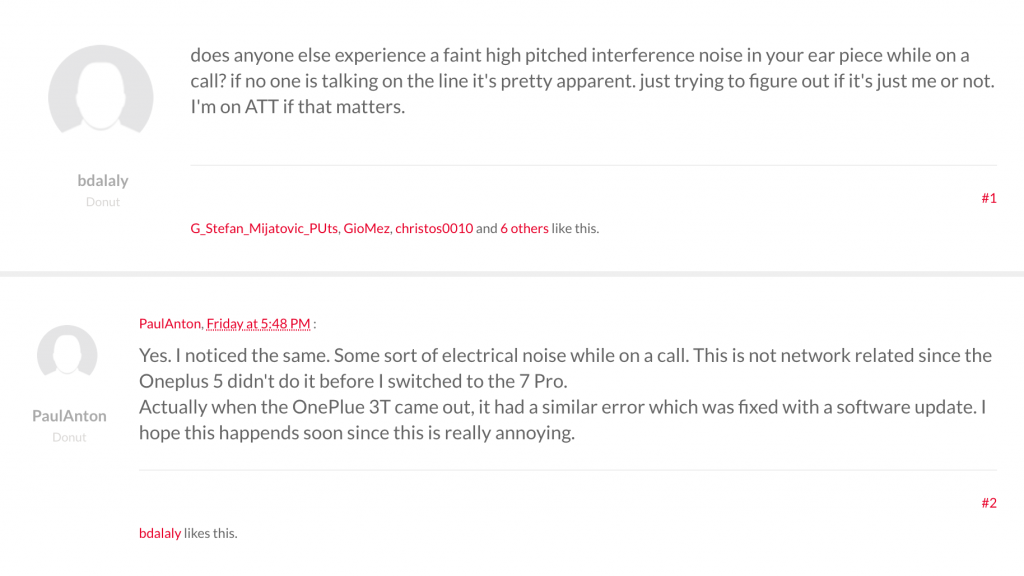1024x576 pixels.
Task: Visit christos0010 user profile link
Action: 434,228
